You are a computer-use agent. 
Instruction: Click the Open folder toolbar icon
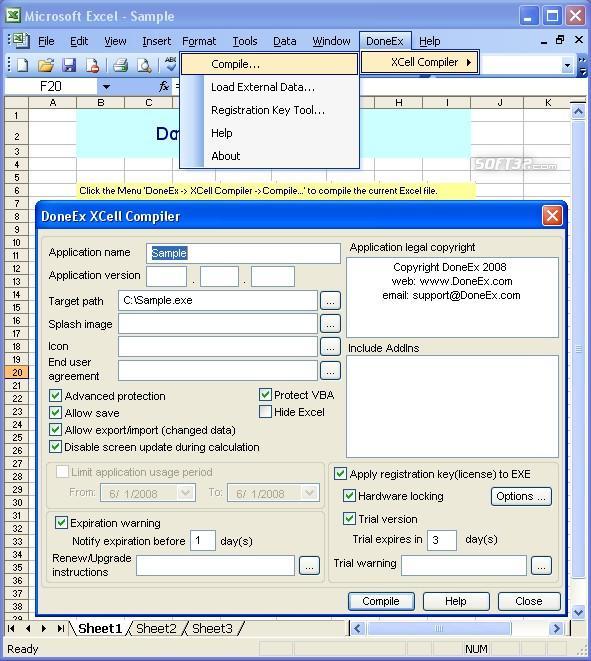46,65
